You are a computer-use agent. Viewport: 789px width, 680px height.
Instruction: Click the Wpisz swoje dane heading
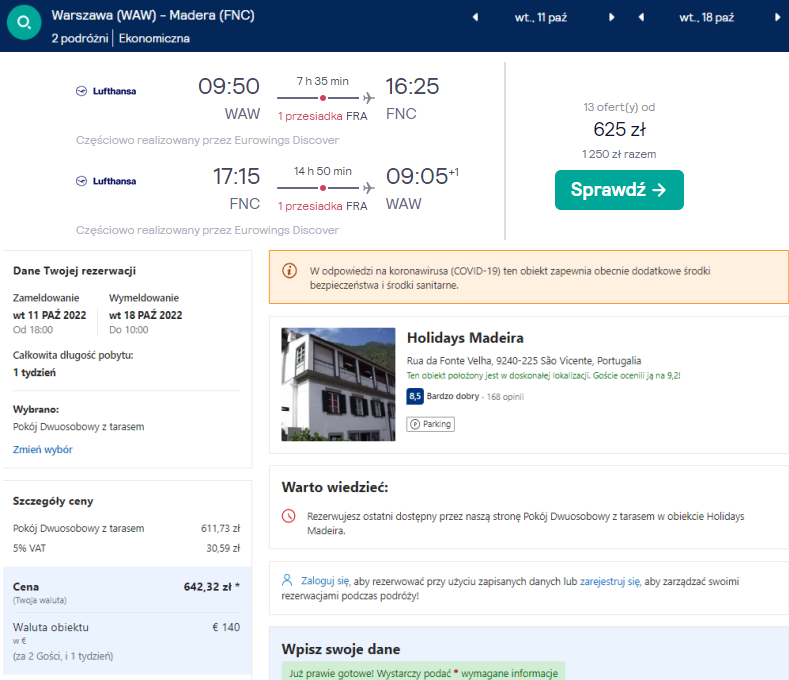pyautogui.click(x=341, y=649)
